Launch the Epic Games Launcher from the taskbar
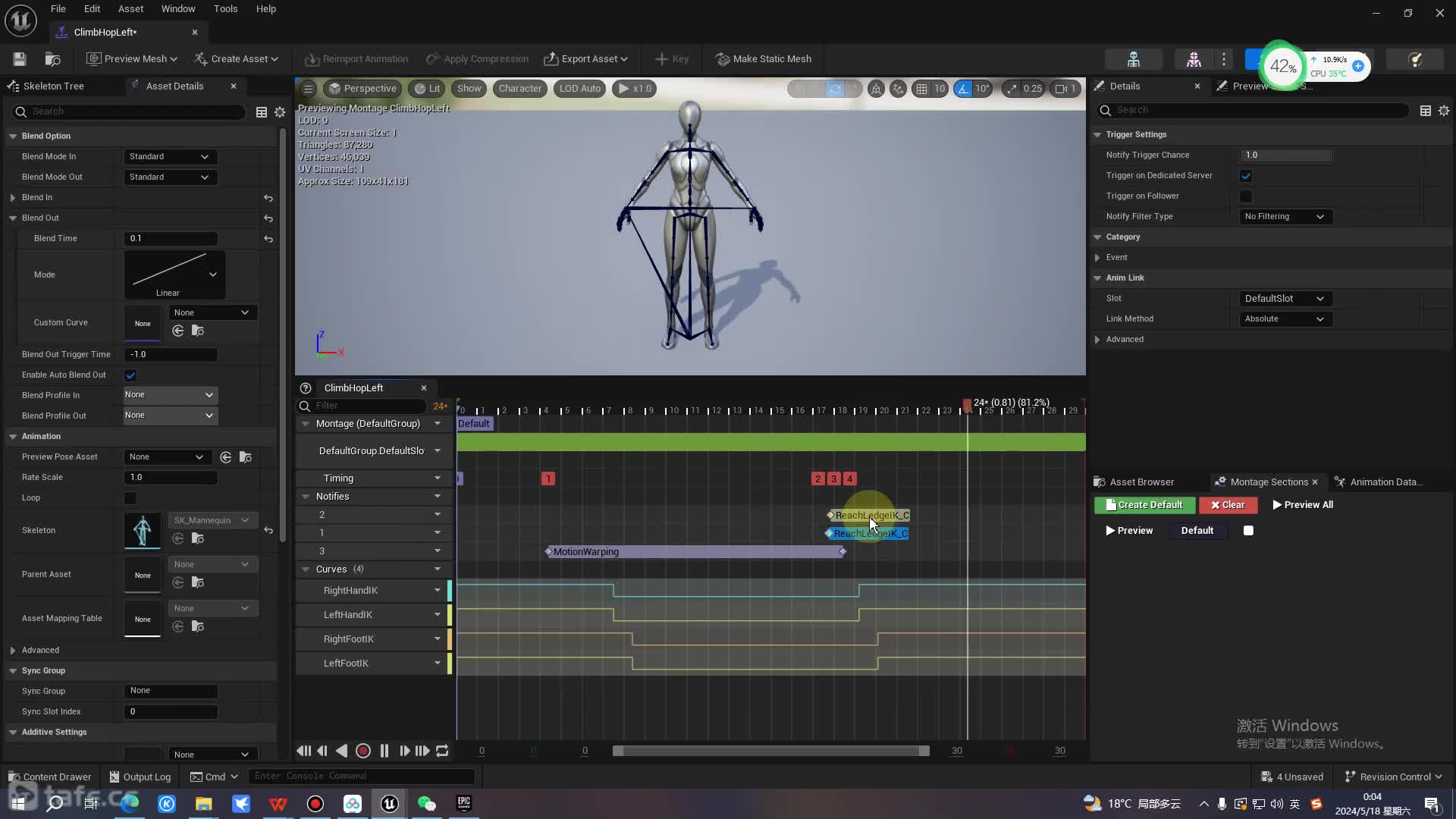 point(464,804)
